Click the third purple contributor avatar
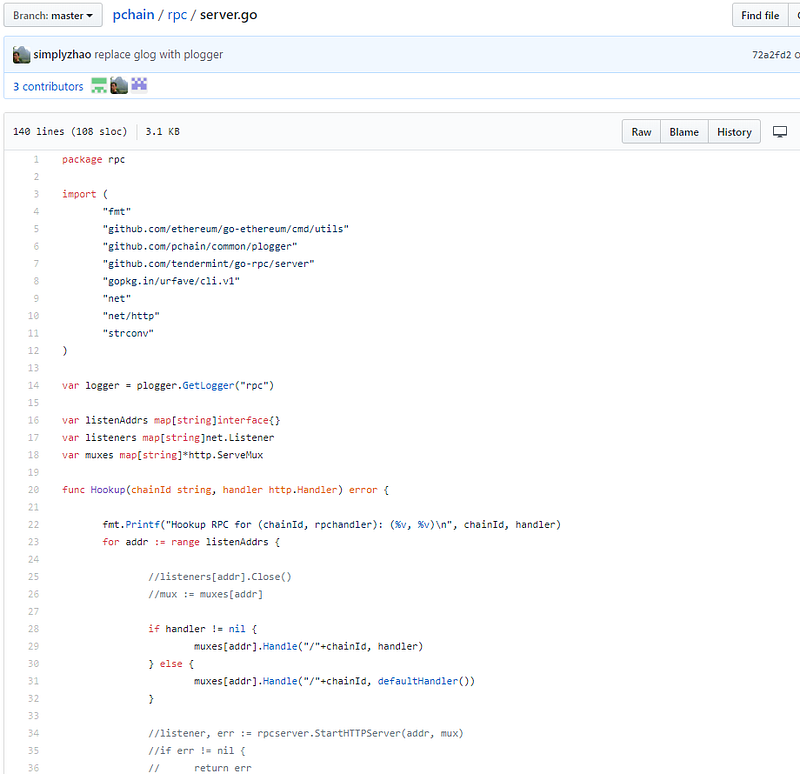800x774 pixels. click(x=139, y=86)
